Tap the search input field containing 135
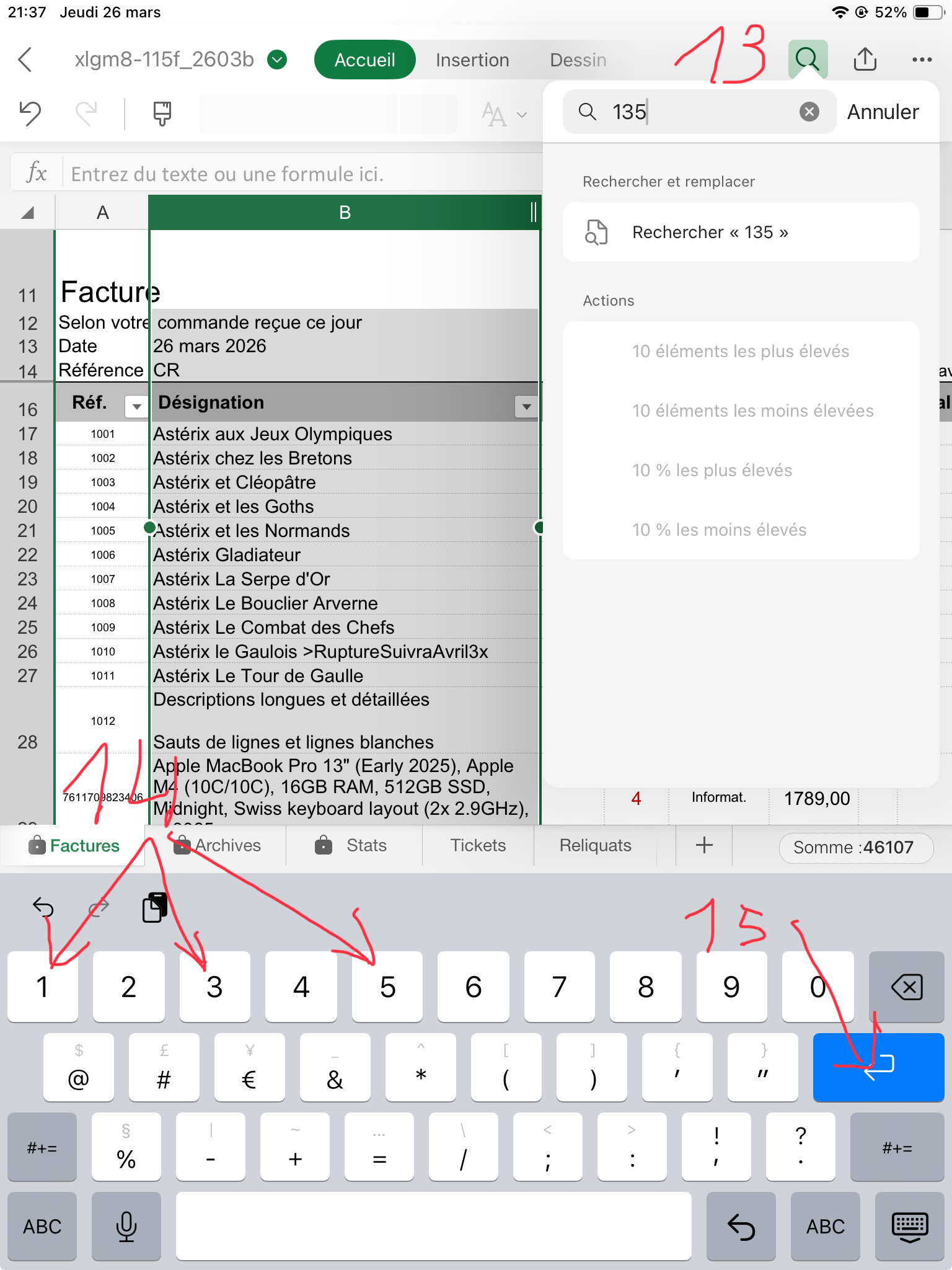 click(x=700, y=112)
